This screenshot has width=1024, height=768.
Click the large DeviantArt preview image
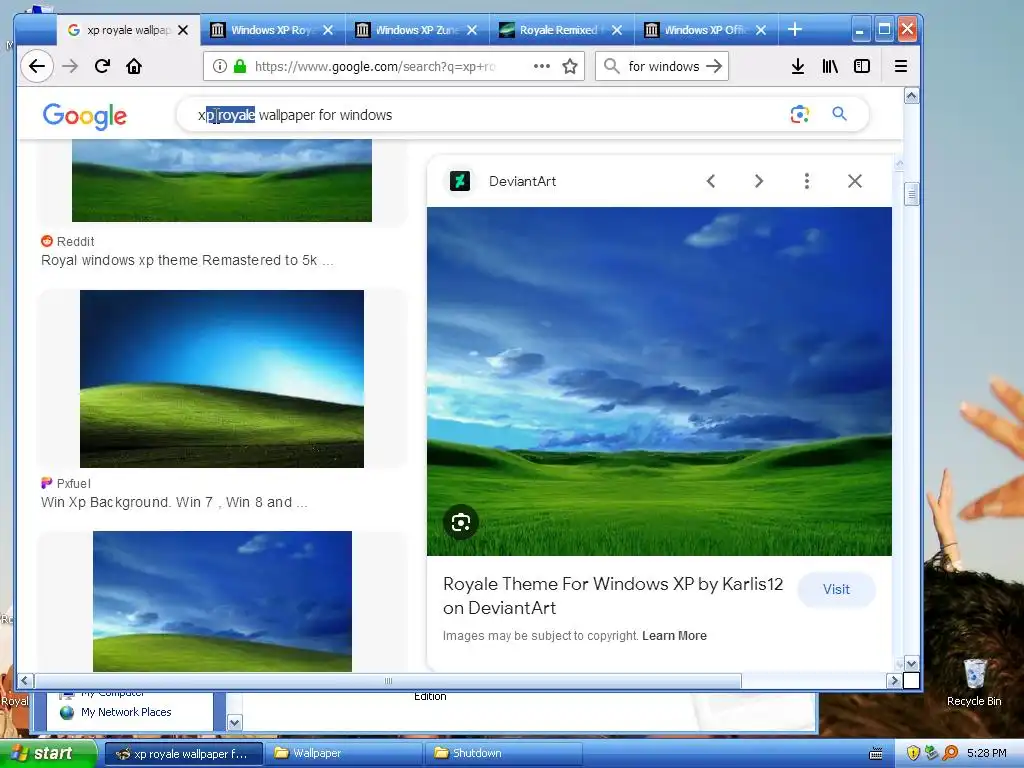click(x=659, y=381)
